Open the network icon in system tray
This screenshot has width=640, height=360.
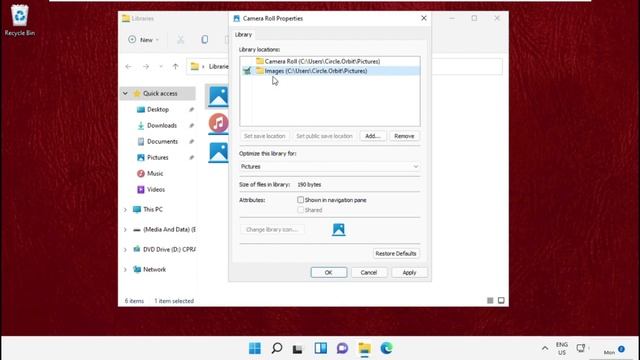pos(580,348)
